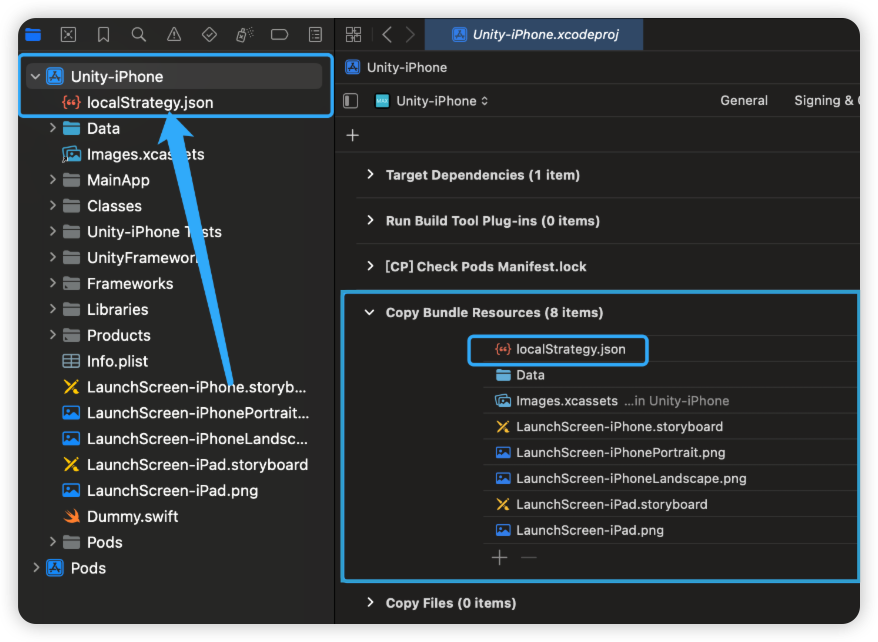Select Info.plist in the navigator
878x642 pixels.
coord(117,361)
